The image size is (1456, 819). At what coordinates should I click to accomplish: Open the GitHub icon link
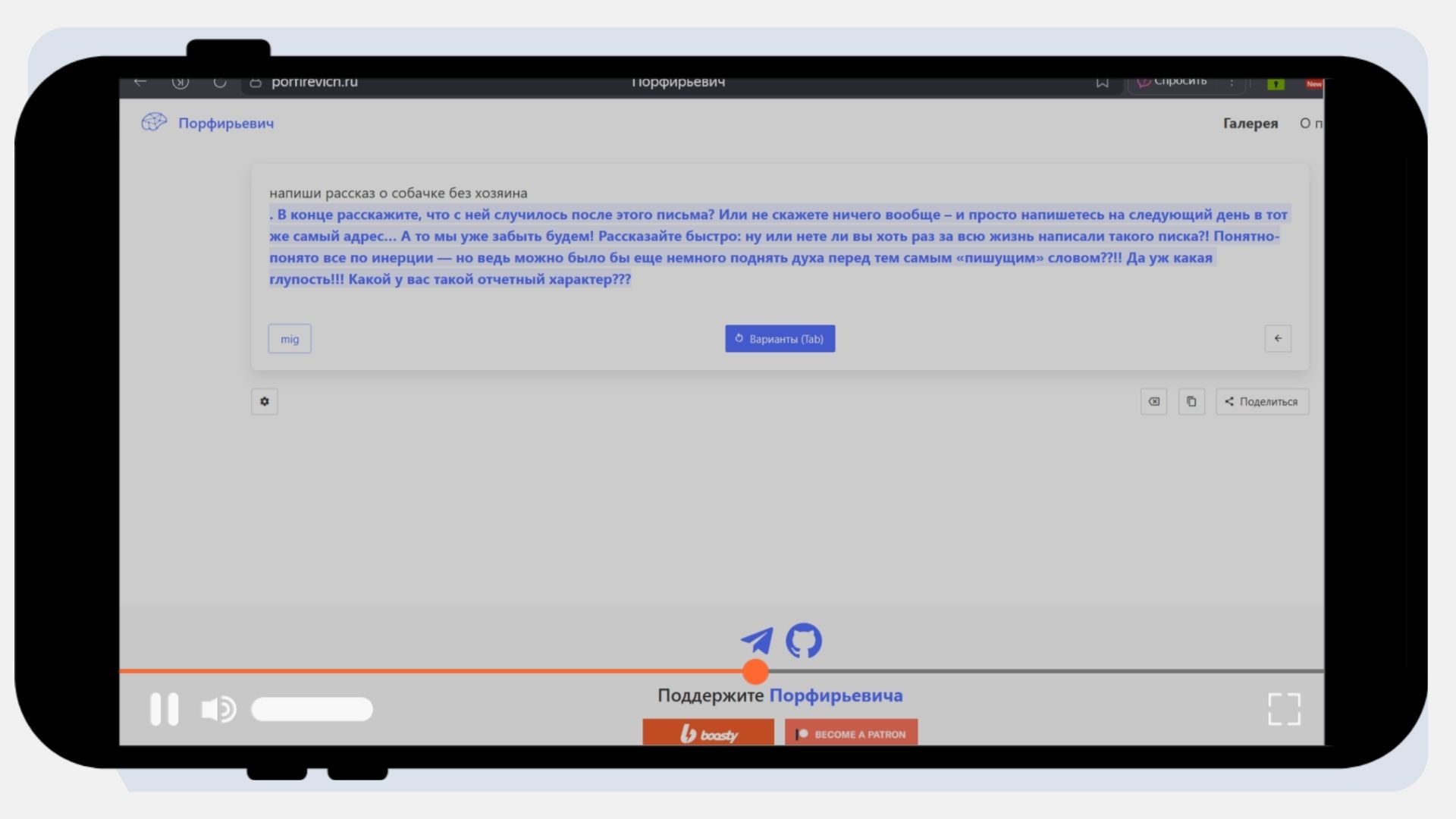(x=804, y=641)
